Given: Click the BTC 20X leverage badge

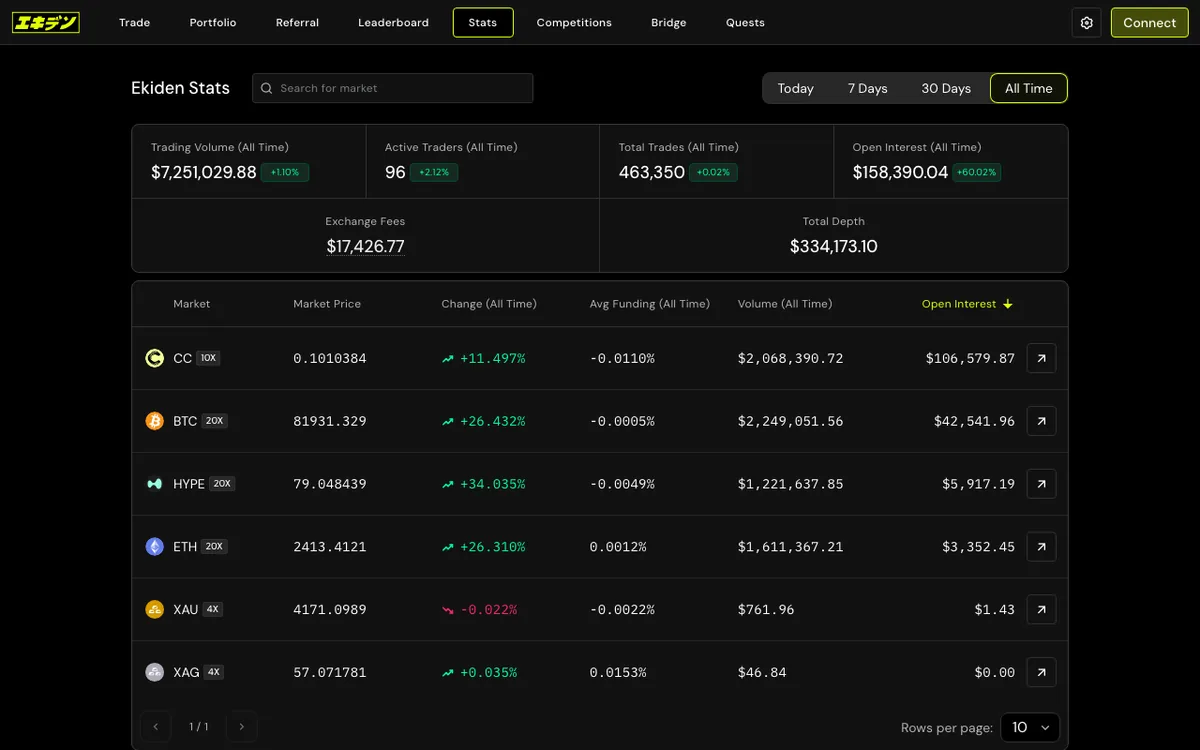Looking at the screenshot, I should click(x=214, y=421).
